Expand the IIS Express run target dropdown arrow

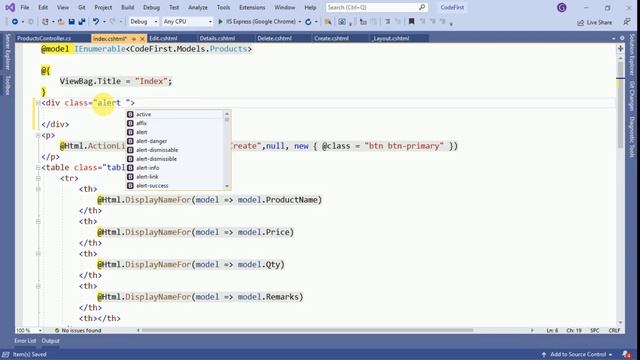(x=300, y=22)
